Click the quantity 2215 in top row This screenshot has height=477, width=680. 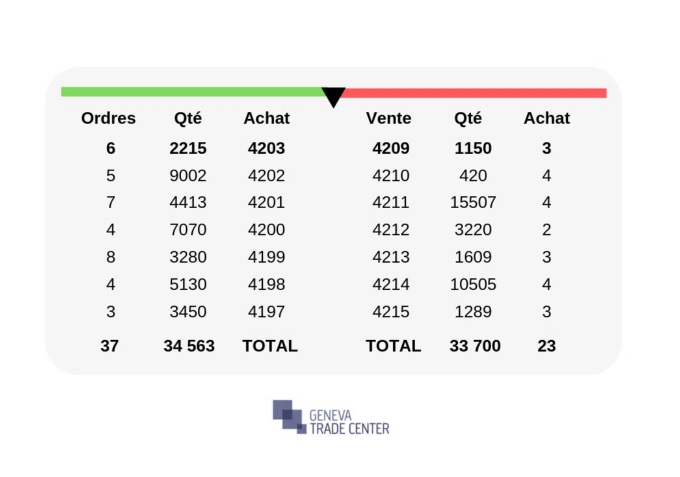tap(188, 148)
